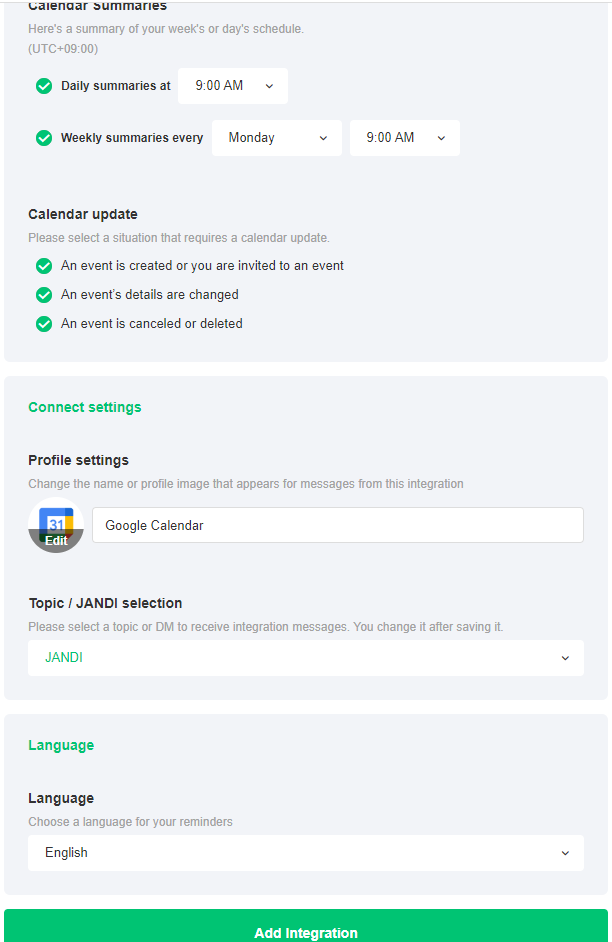This screenshot has width=612, height=942.
Task: Click the Language section heading in green
Action: coord(61,745)
